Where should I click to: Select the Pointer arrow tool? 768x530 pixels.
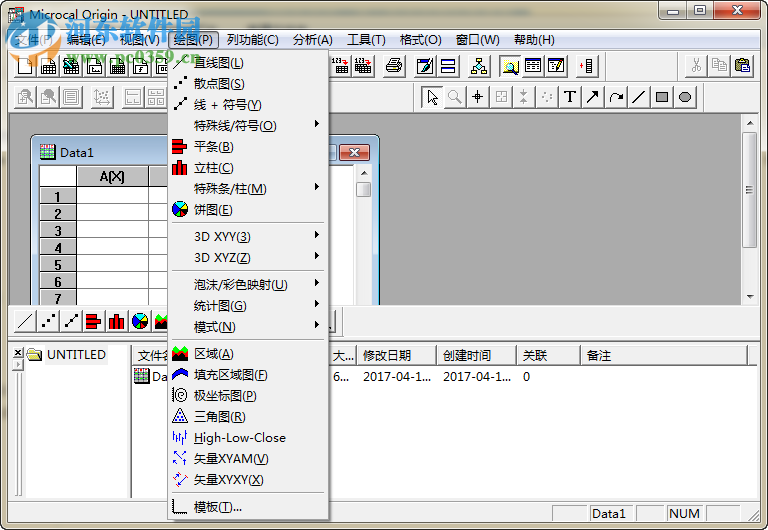point(432,97)
